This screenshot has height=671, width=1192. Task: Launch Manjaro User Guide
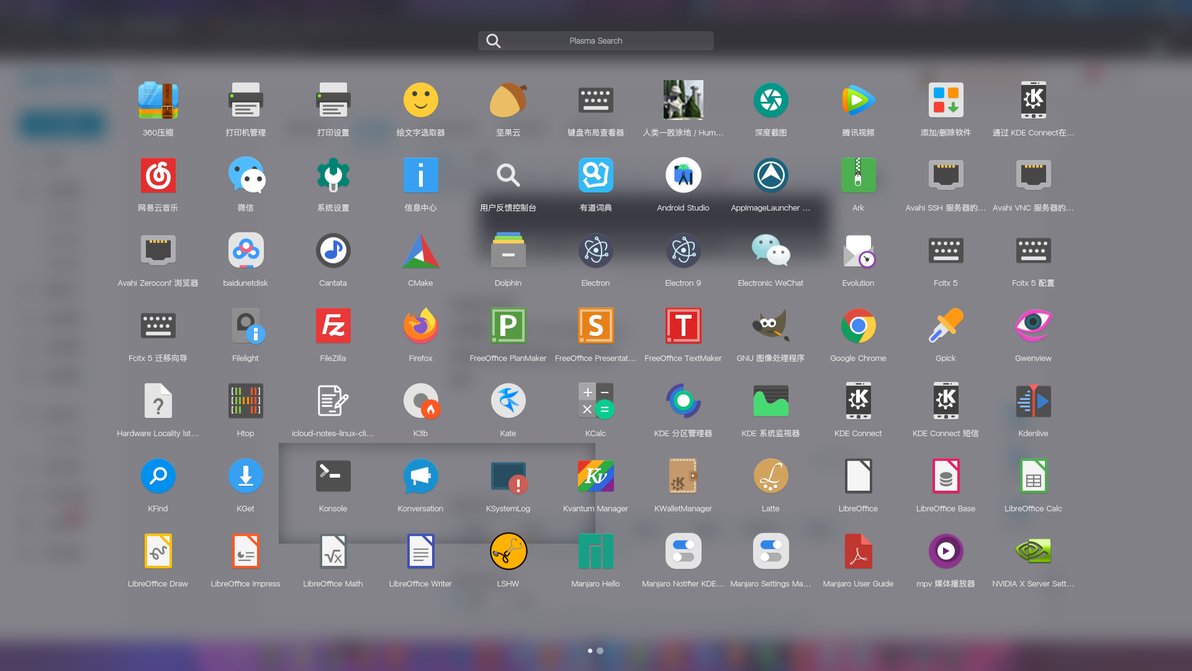[x=858, y=552]
